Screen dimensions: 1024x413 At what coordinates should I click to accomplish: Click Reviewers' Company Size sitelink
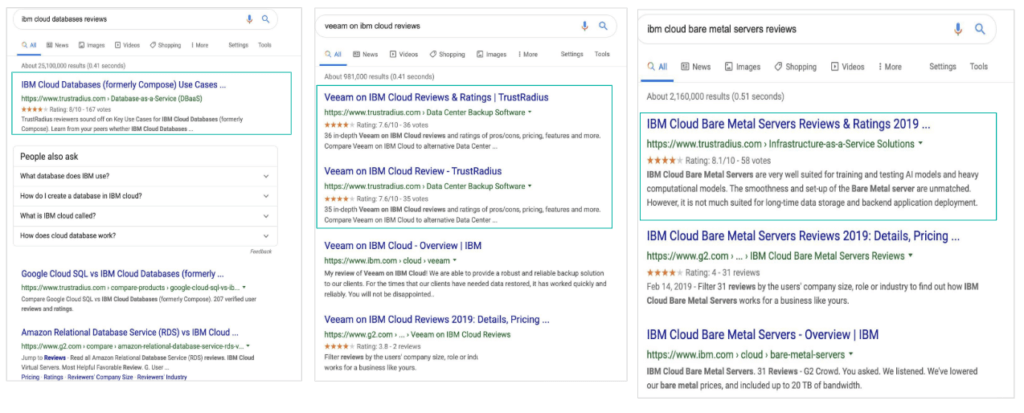pyautogui.click(x=101, y=377)
